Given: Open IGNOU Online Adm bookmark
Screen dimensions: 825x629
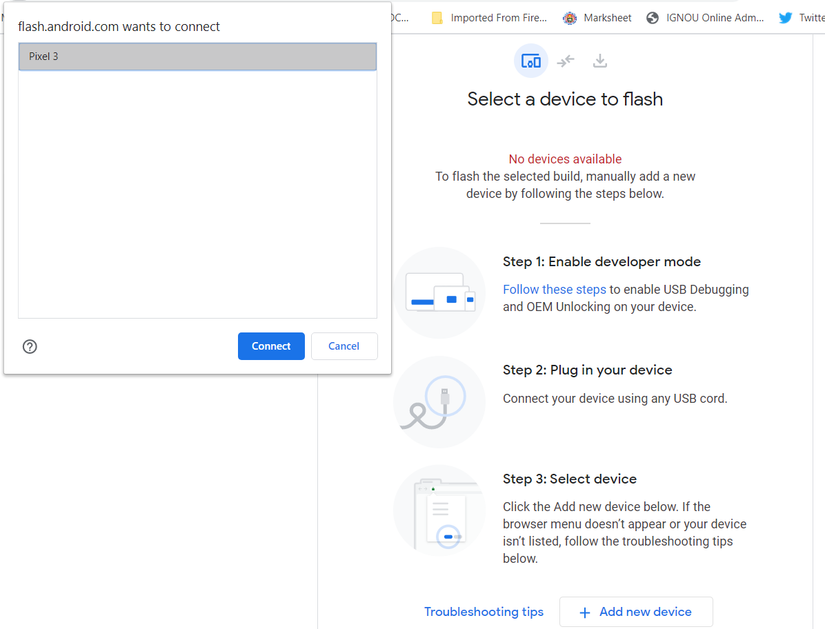Looking at the screenshot, I should [705, 18].
